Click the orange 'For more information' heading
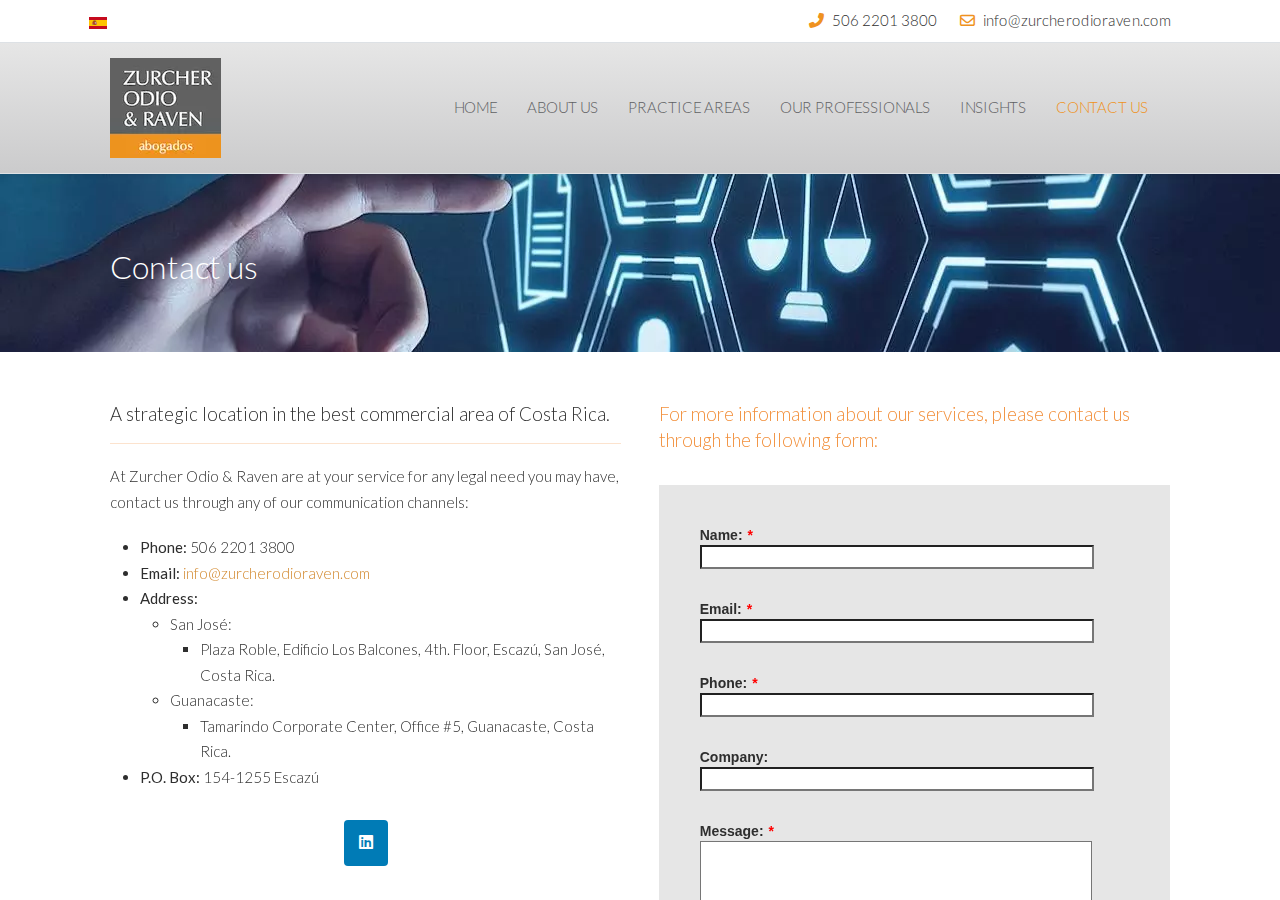 point(894,427)
